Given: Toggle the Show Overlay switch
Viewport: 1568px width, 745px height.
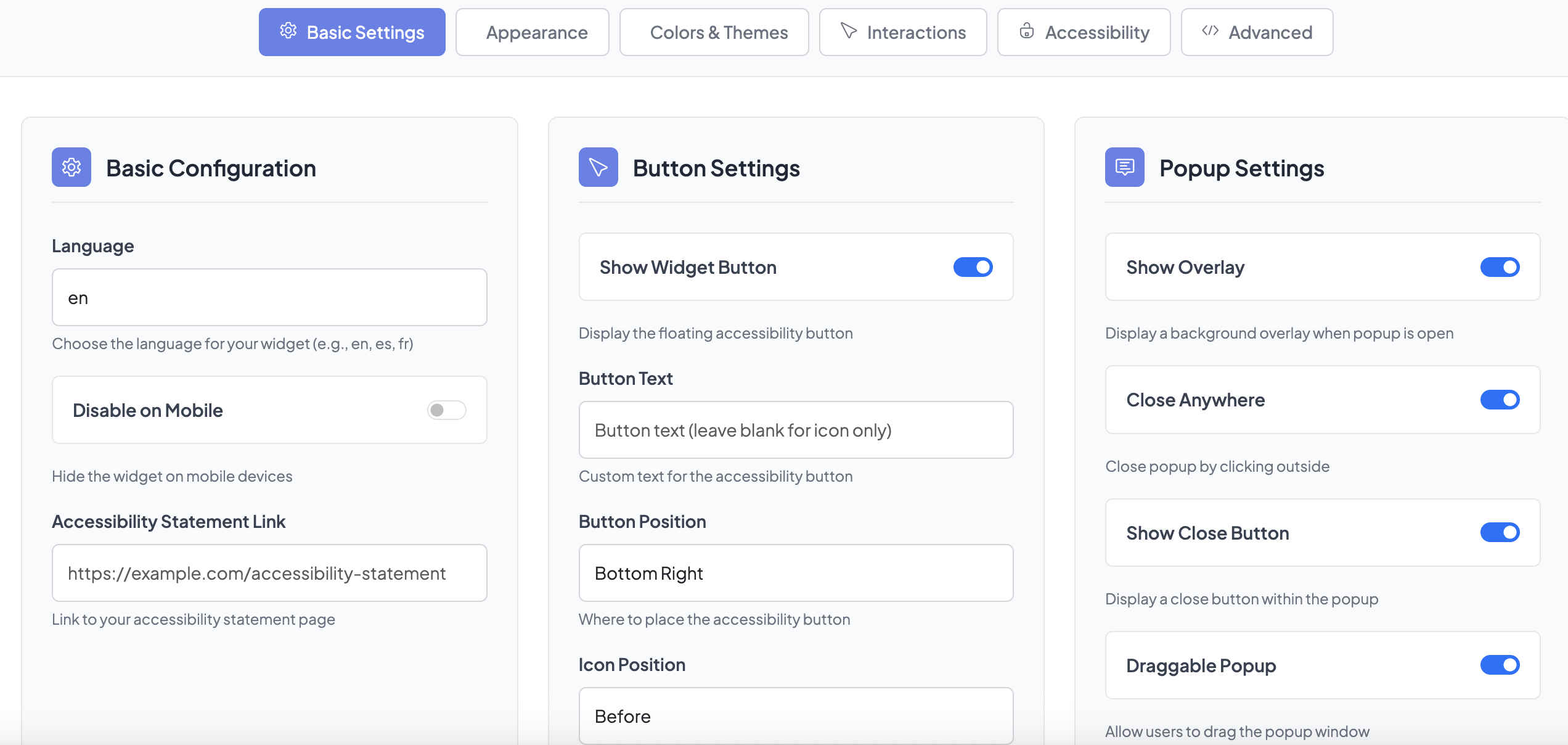Looking at the screenshot, I should pyautogui.click(x=1499, y=267).
